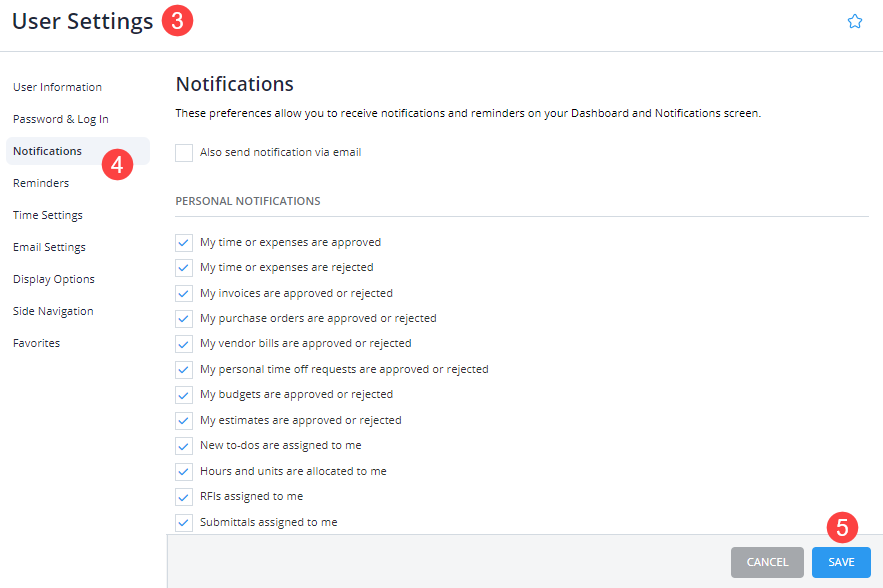
Task: Disable notifications for approved time or expenses
Action: 183,242
